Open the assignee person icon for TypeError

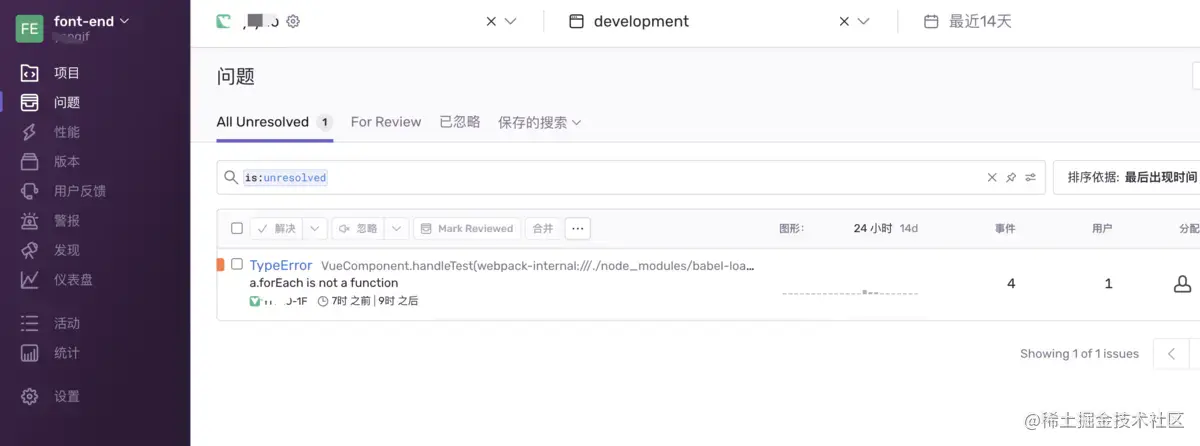(1182, 284)
